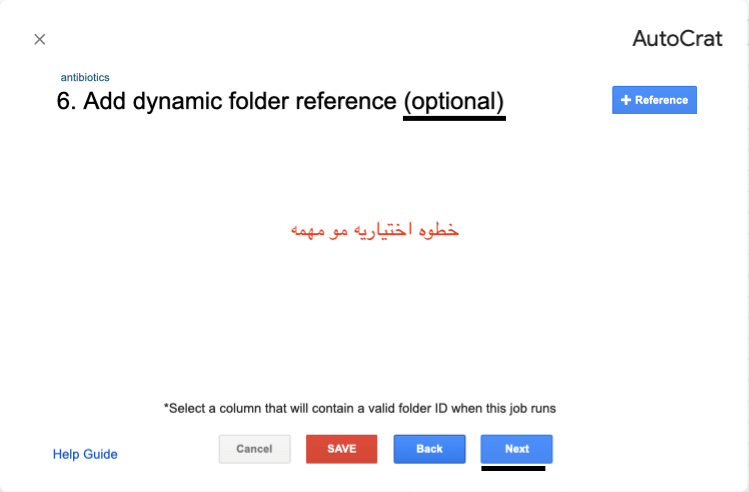Viewport: 749px width, 492px height.
Task: Go Back to the previous step
Action: click(x=429, y=449)
